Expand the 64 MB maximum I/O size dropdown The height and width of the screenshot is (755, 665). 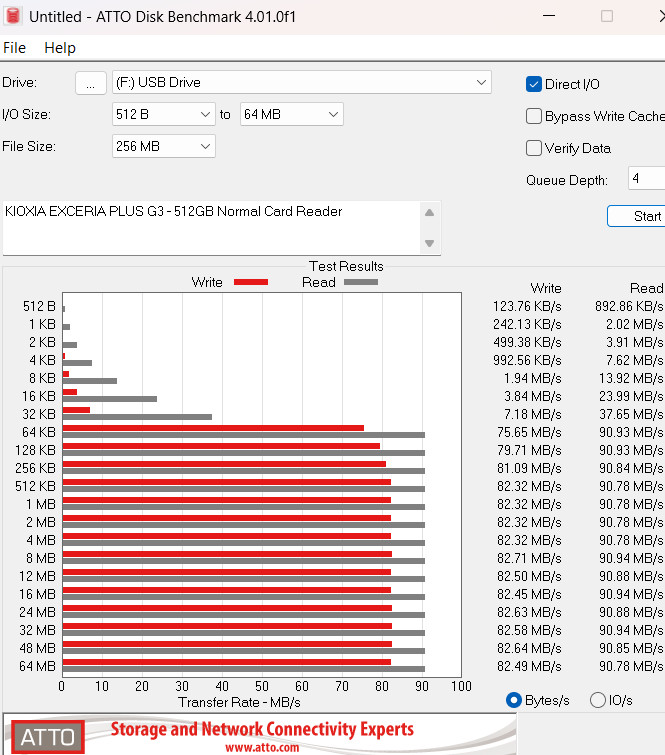tap(292, 114)
